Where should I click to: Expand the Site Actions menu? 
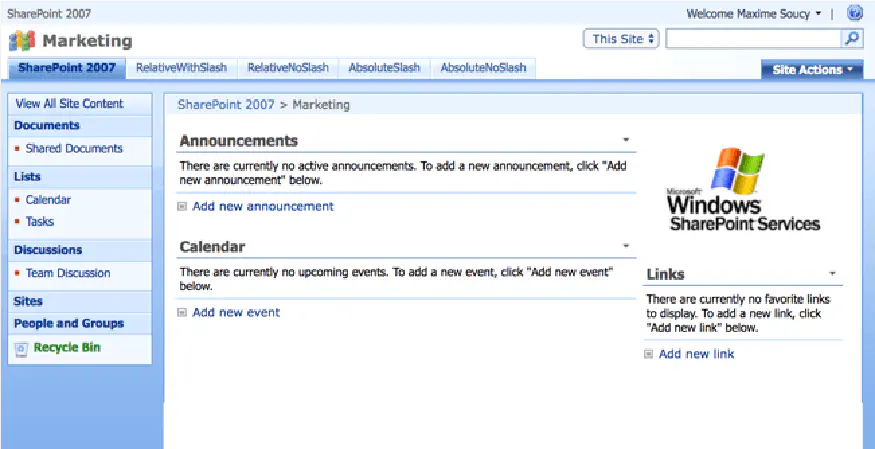811,70
